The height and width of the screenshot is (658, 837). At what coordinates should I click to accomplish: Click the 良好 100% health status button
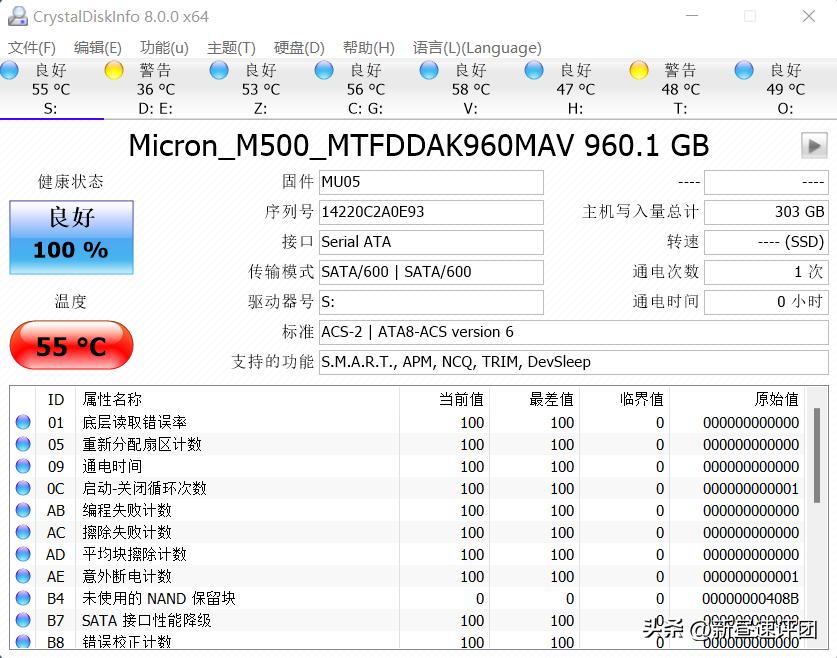(x=70, y=237)
